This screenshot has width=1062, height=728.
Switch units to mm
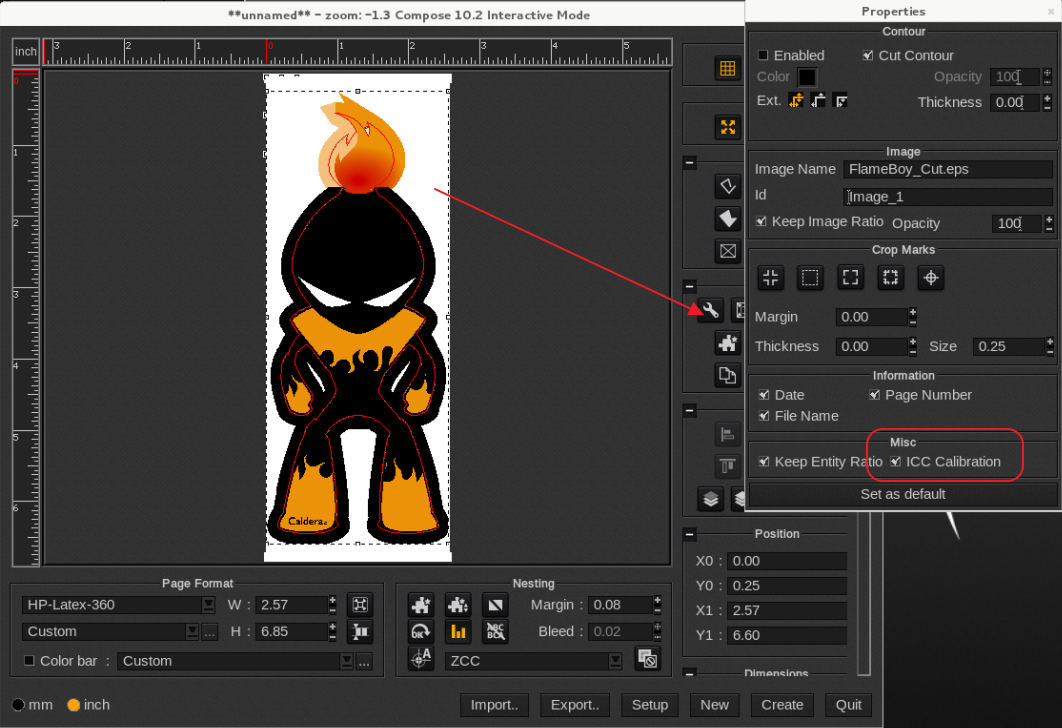[18, 705]
